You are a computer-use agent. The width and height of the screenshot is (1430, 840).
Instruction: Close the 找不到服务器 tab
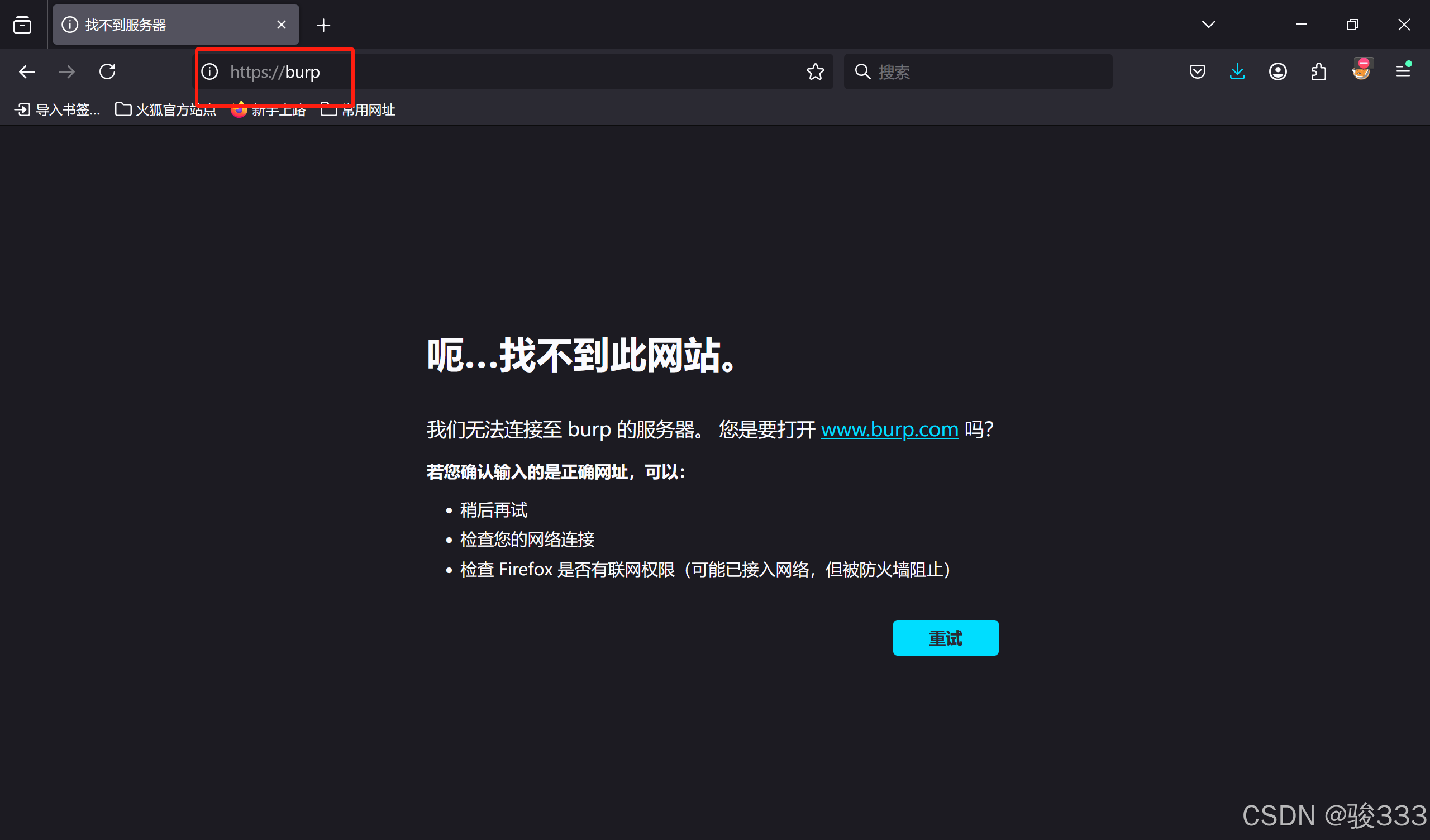point(282,25)
